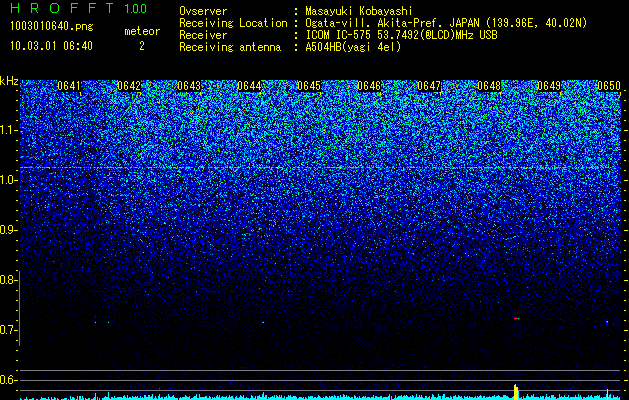629x400 pixels.
Task: Click the 0645 time marker
Action: [x=309, y=86]
